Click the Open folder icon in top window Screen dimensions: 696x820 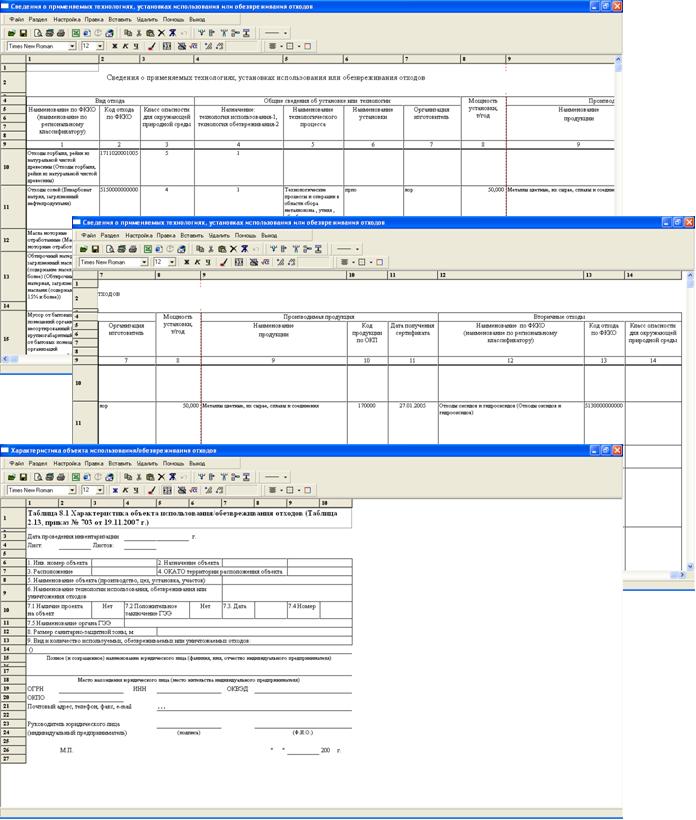(13, 32)
